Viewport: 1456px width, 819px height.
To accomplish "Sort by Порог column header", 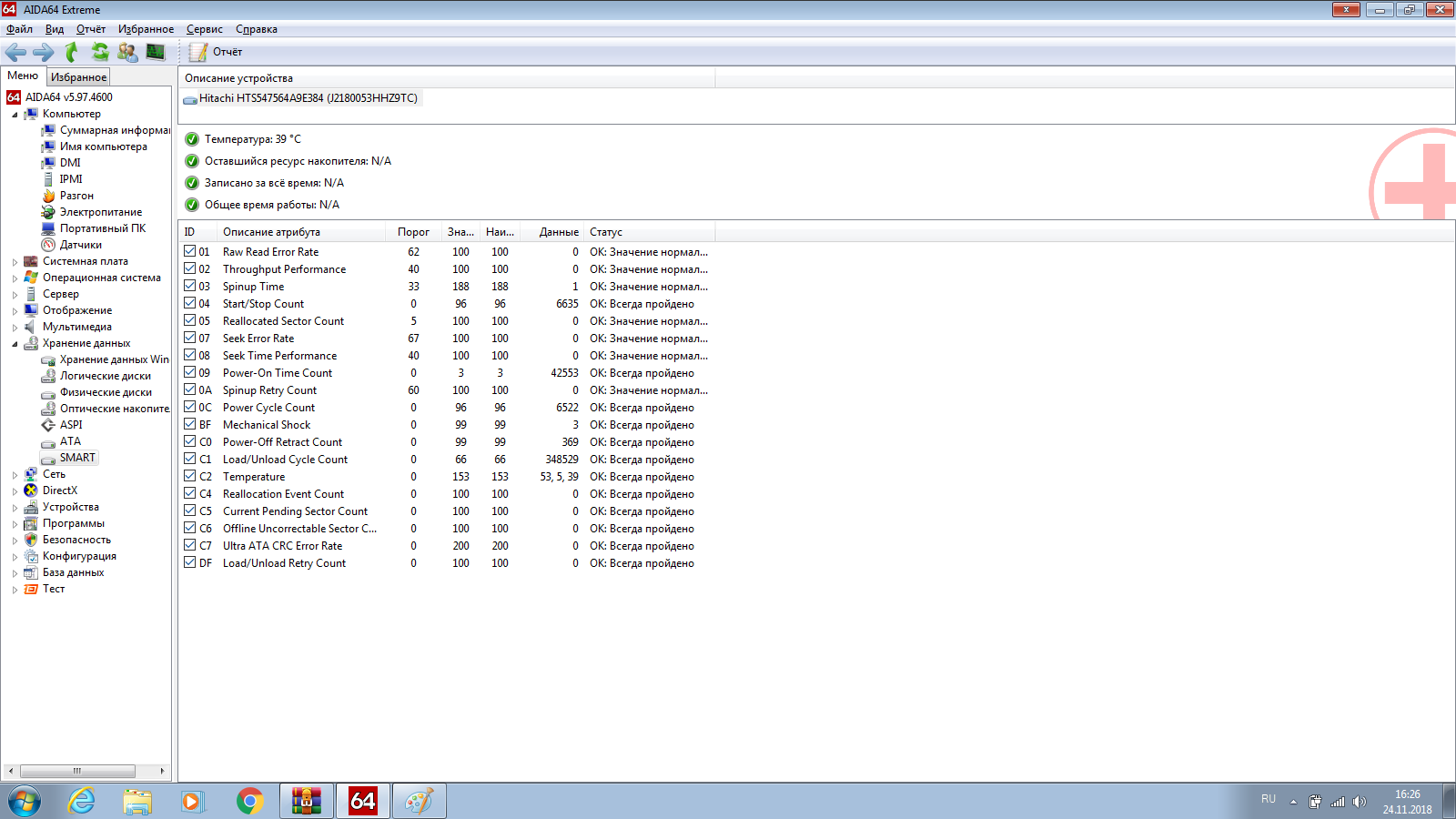I will coord(414,232).
